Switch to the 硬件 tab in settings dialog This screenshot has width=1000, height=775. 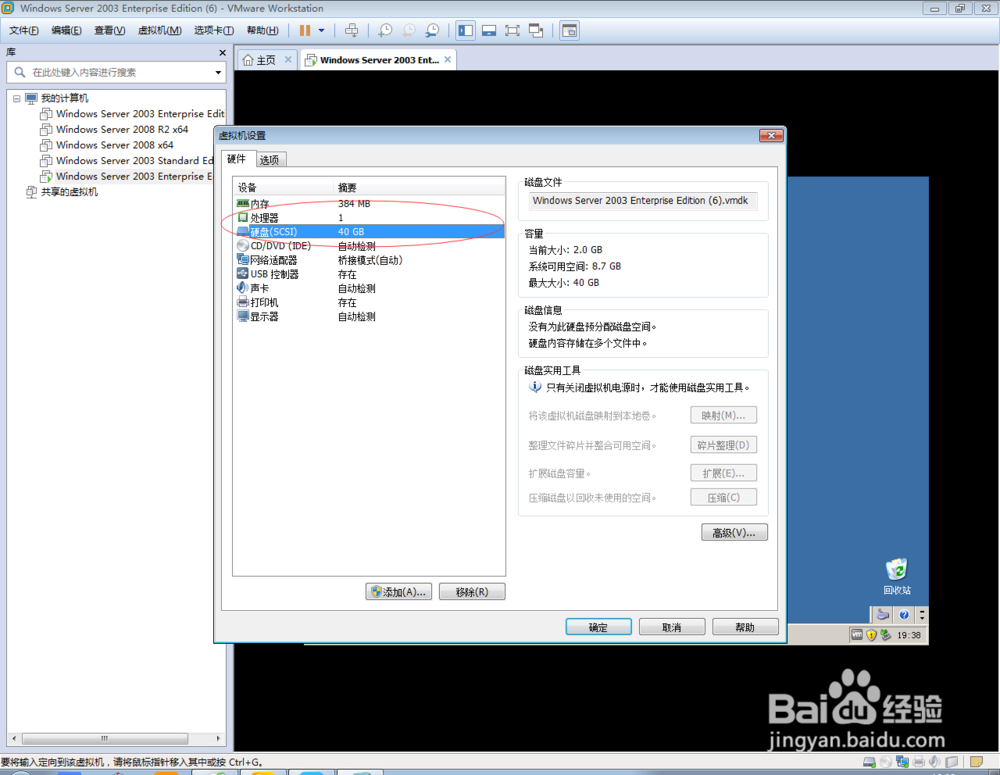(x=237, y=159)
